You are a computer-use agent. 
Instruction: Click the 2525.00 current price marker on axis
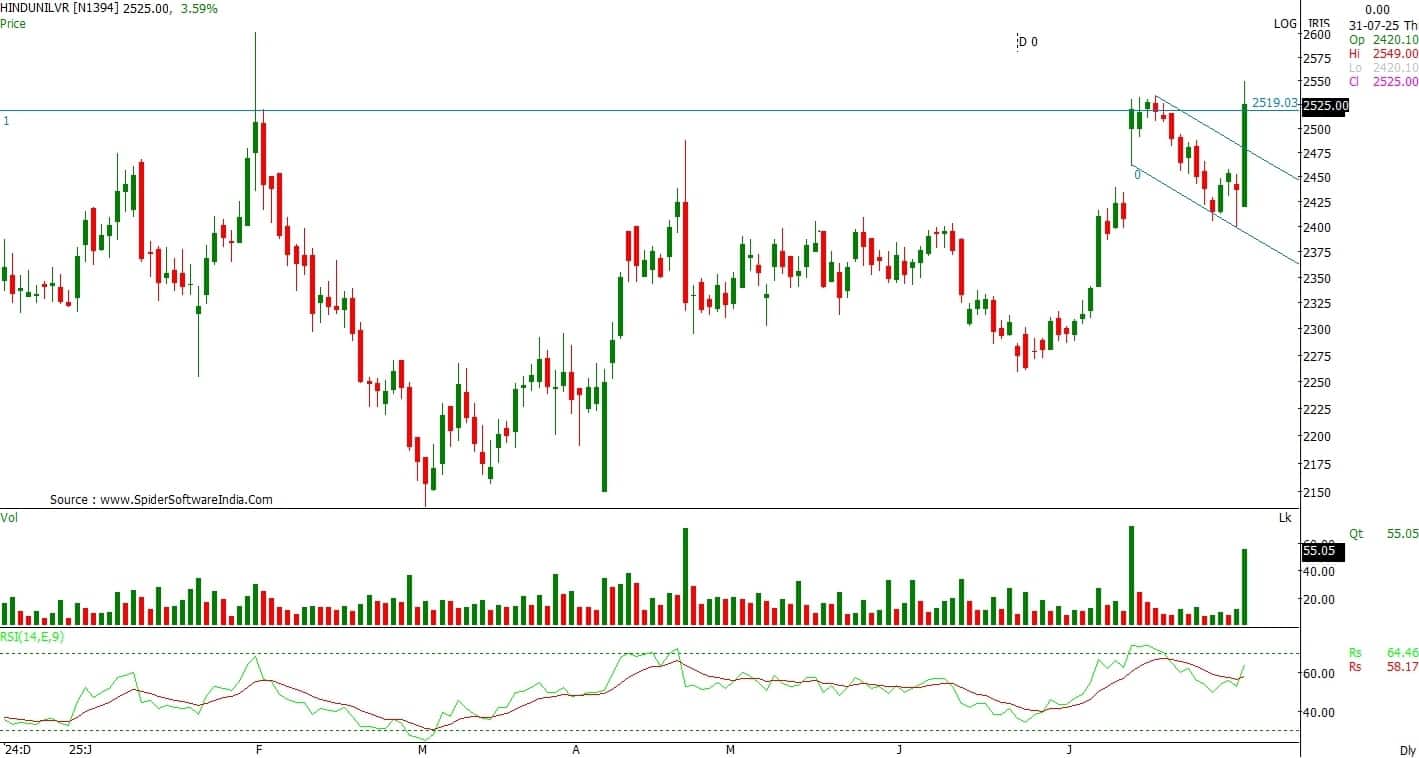click(x=1325, y=105)
